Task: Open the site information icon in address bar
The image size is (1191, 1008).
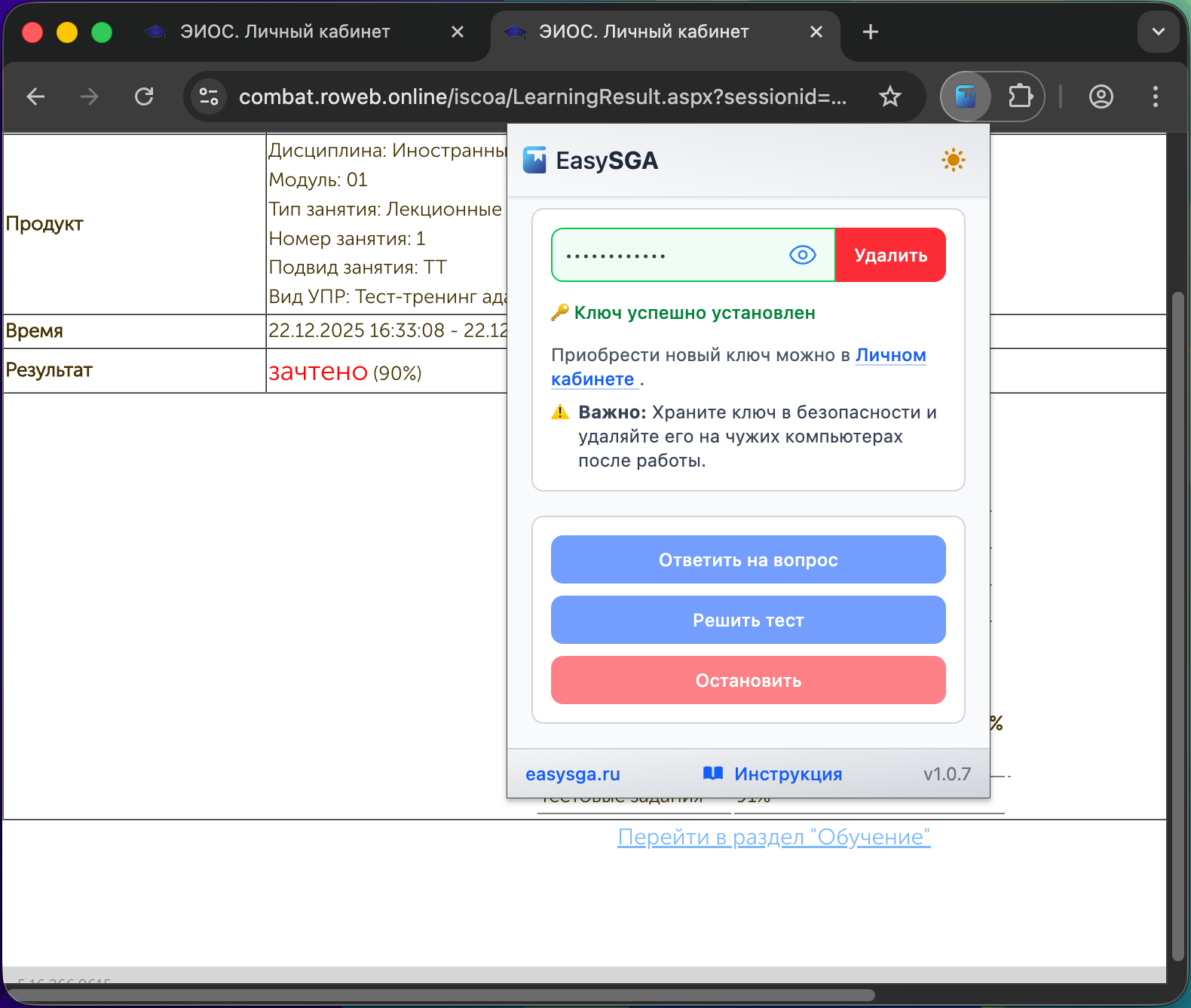Action: [x=209, y=97]
